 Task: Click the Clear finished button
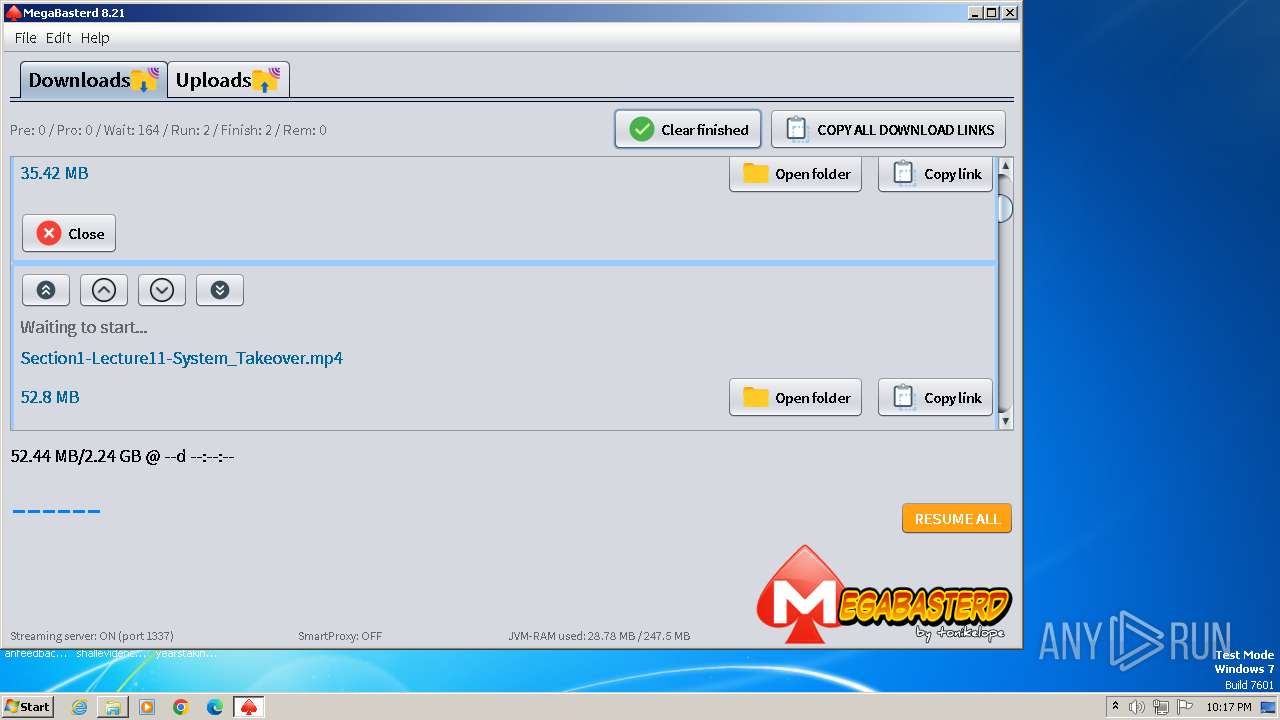pyautogui.click(x=688, y=129)
